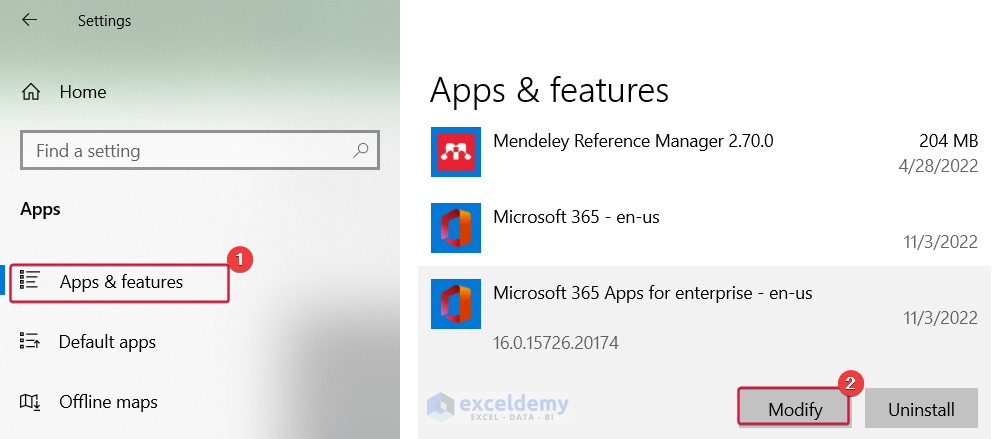Click the search magnifier icon

pos(361,151)
